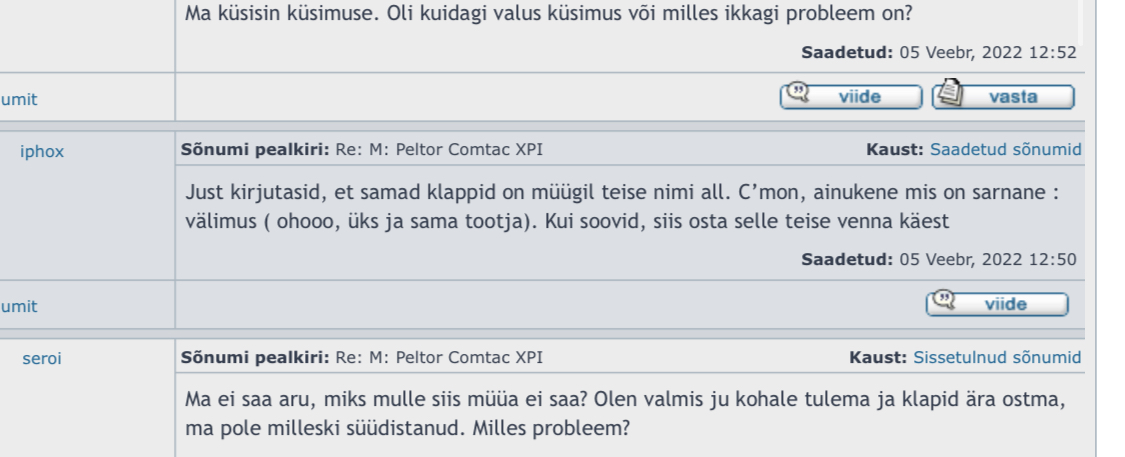Viewport: 1125px width, 457px height.
Task: Click the quote bubble icon beside vasta
Action: point(798,96)
